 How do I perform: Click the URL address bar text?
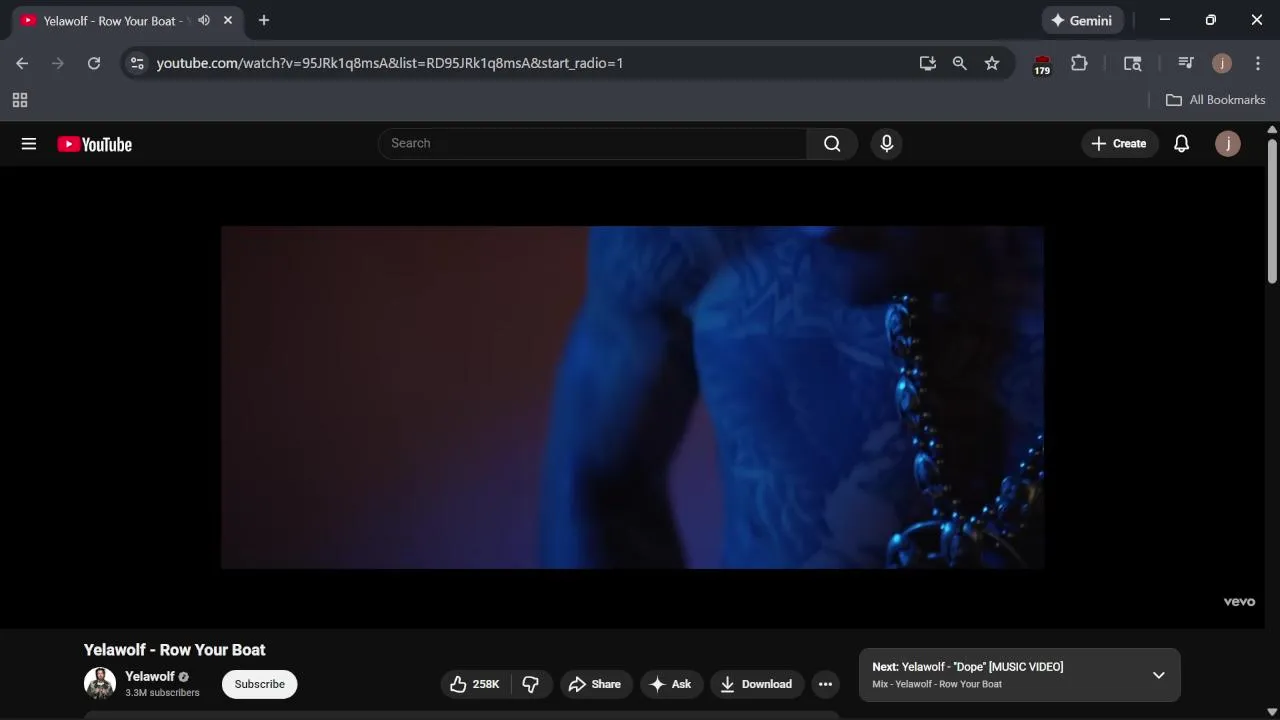(390, 63)
